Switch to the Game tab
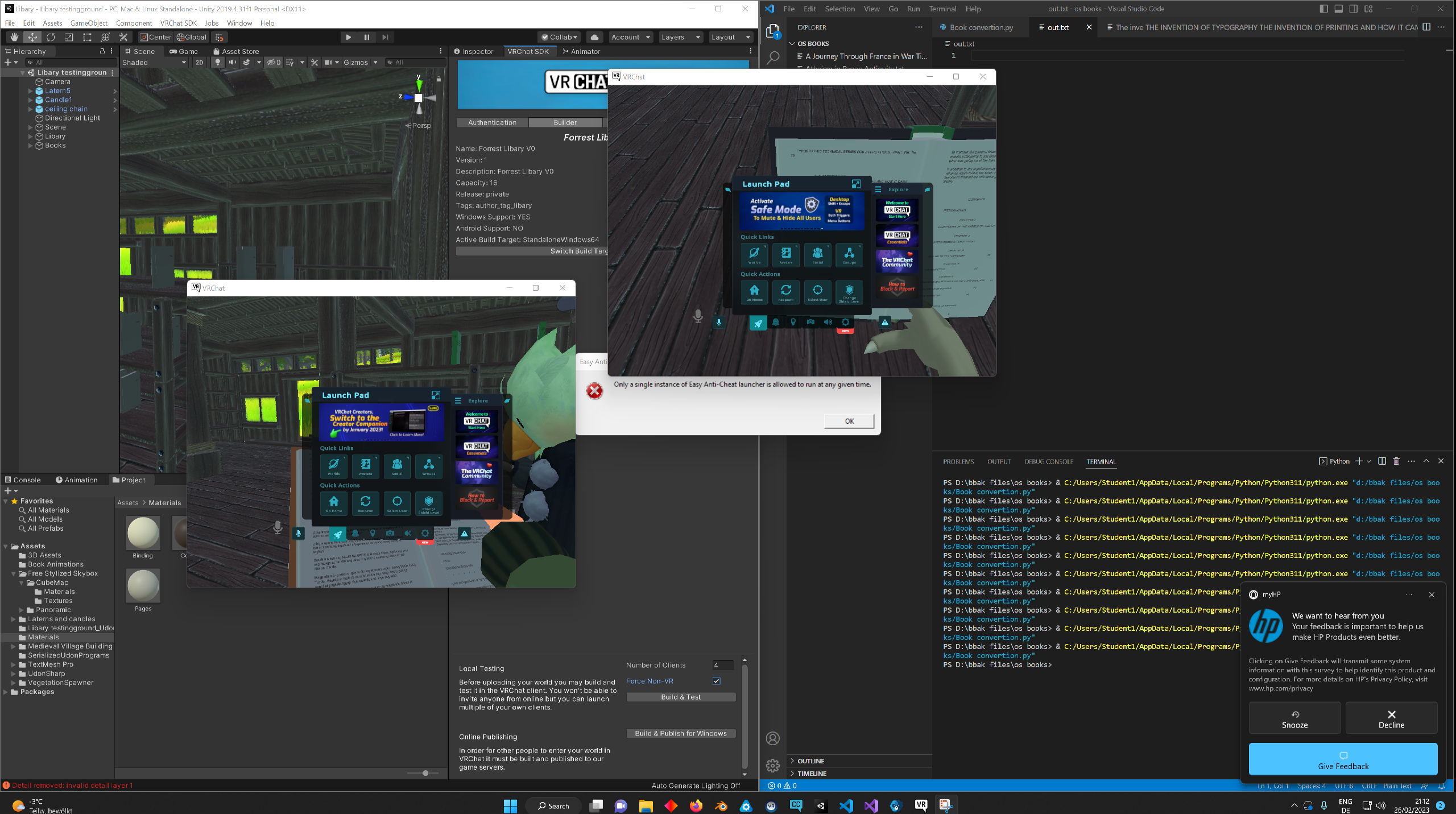Image resolution: width=1456 pixels, height=814 pixels. (x=183, y=51)
